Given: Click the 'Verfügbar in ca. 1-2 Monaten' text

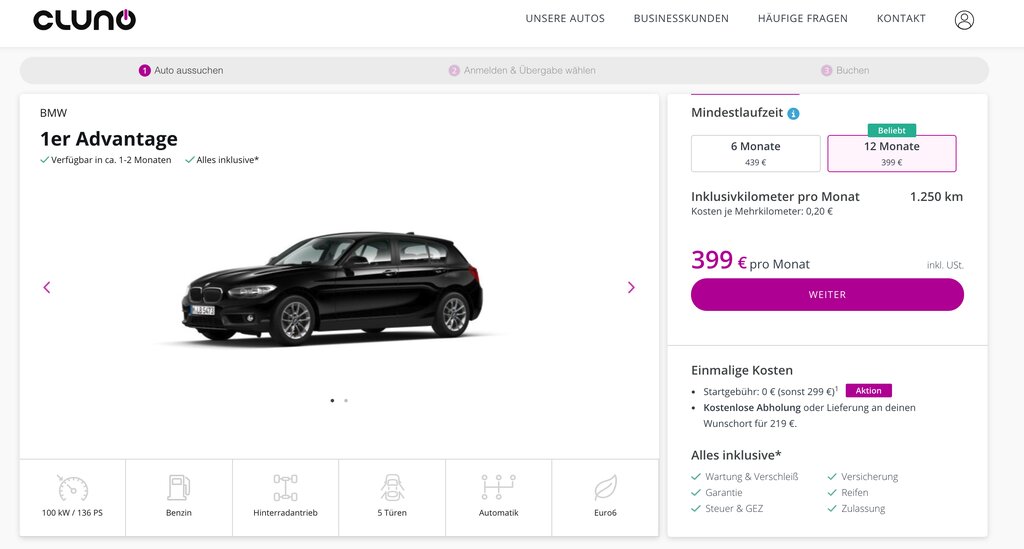Looking at the screenshot, I should [x=111, y=160].
